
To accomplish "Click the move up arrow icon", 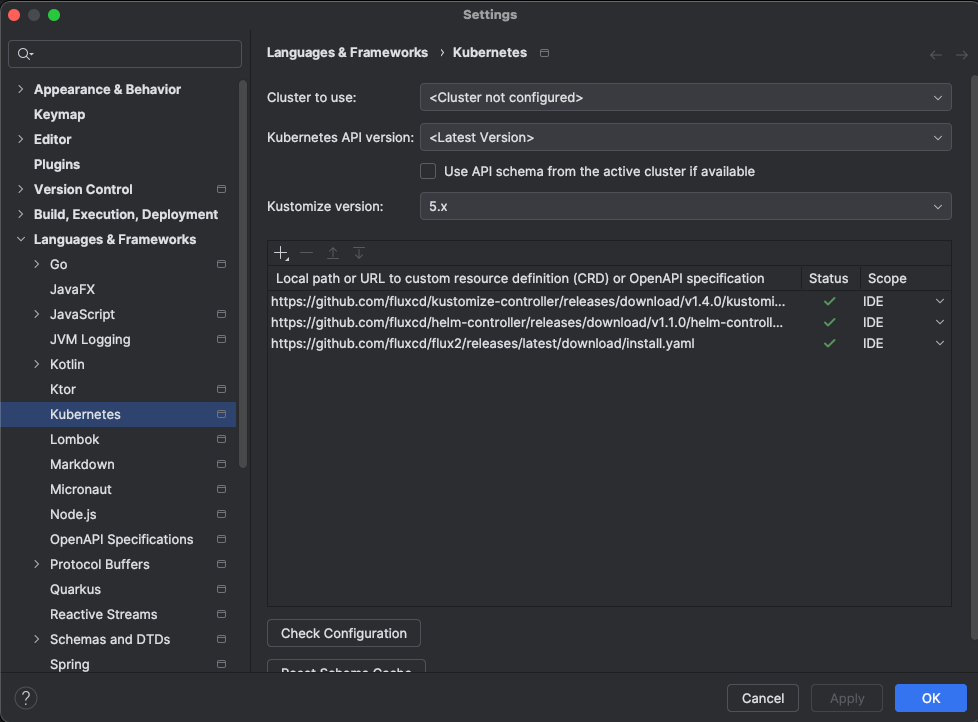I will click(x=333, y=254).
